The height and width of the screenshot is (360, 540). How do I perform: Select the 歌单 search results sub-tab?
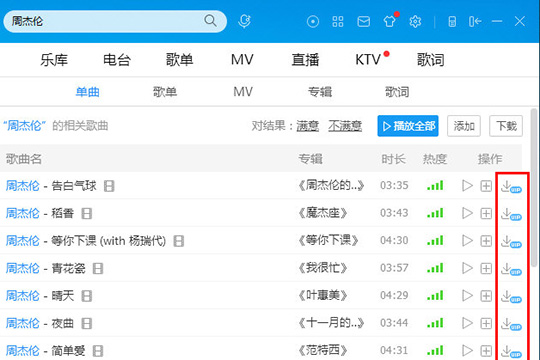(165, 92)
